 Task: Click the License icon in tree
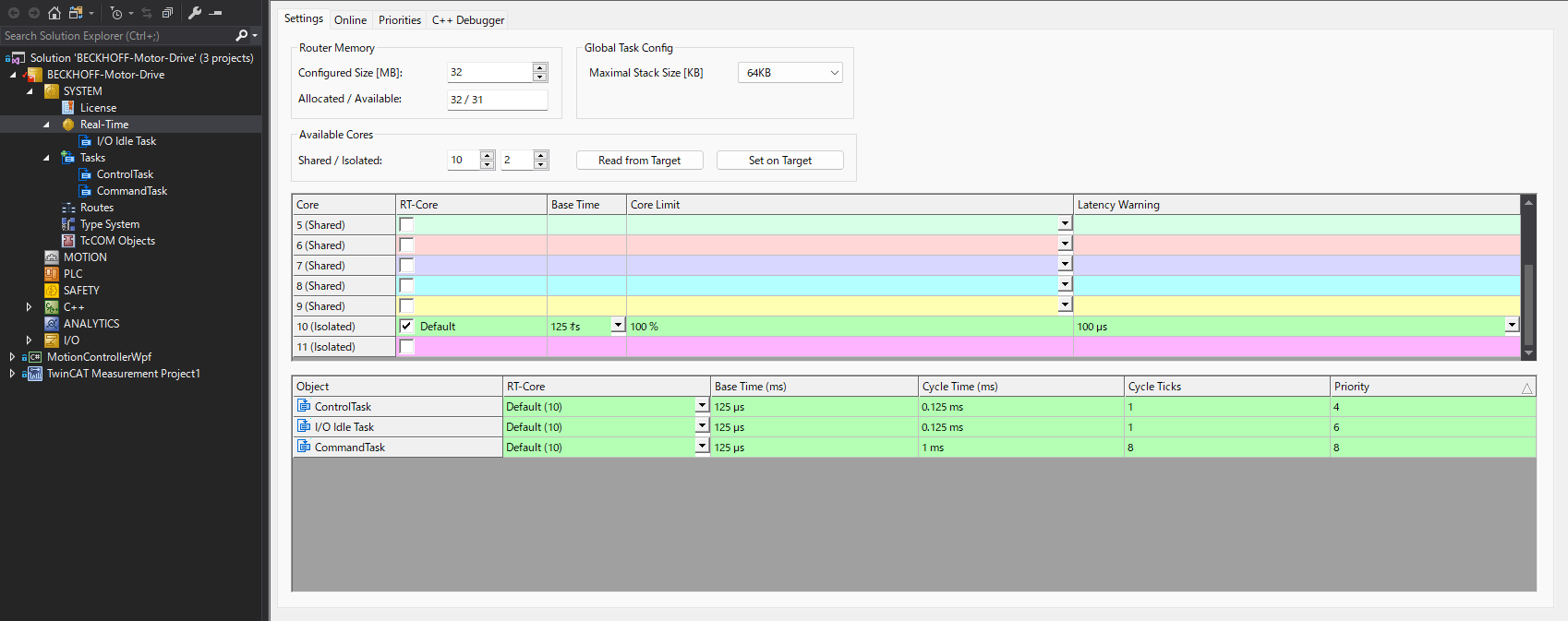(x=68, y=108)
